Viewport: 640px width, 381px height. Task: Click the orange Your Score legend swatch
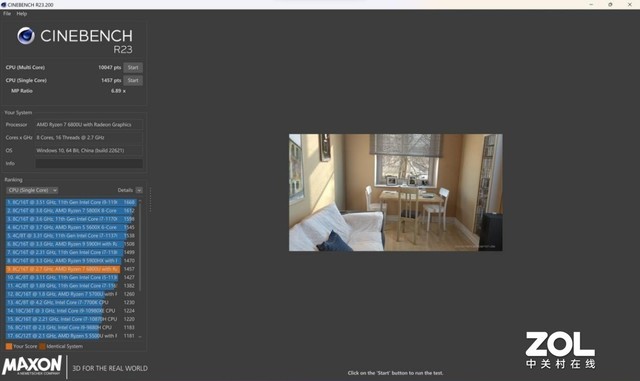pos(9,346)
